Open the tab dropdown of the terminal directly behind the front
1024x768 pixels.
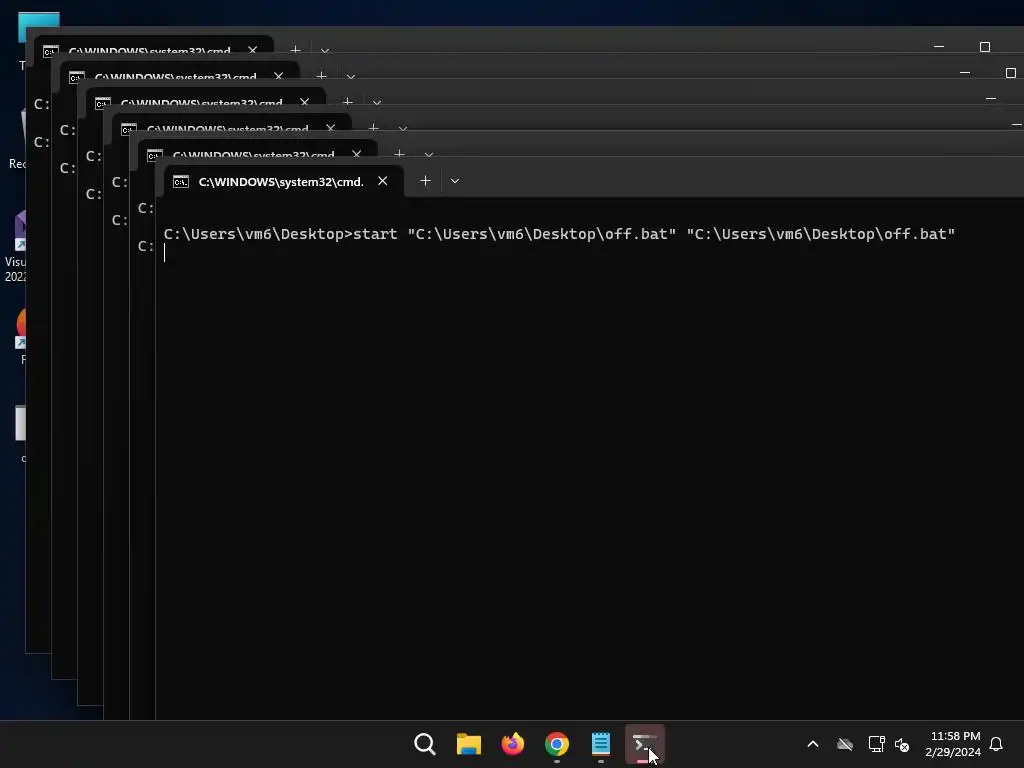click(x=429, y=154)
